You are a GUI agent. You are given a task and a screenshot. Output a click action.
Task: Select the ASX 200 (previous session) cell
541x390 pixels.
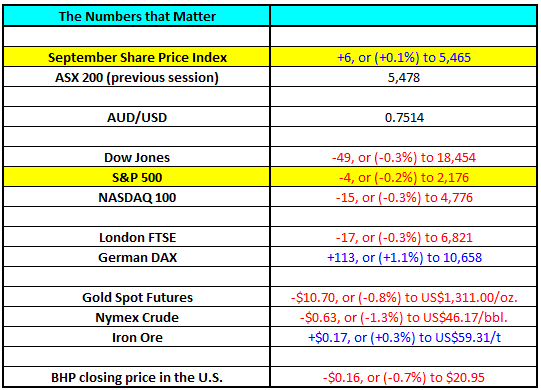[x=137, y=77]
